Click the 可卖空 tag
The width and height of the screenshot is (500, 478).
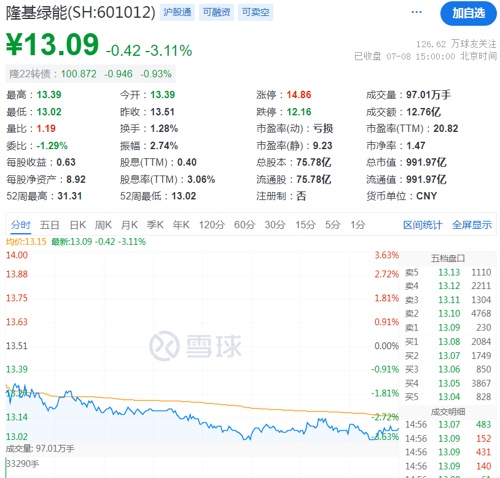point(255,12)
